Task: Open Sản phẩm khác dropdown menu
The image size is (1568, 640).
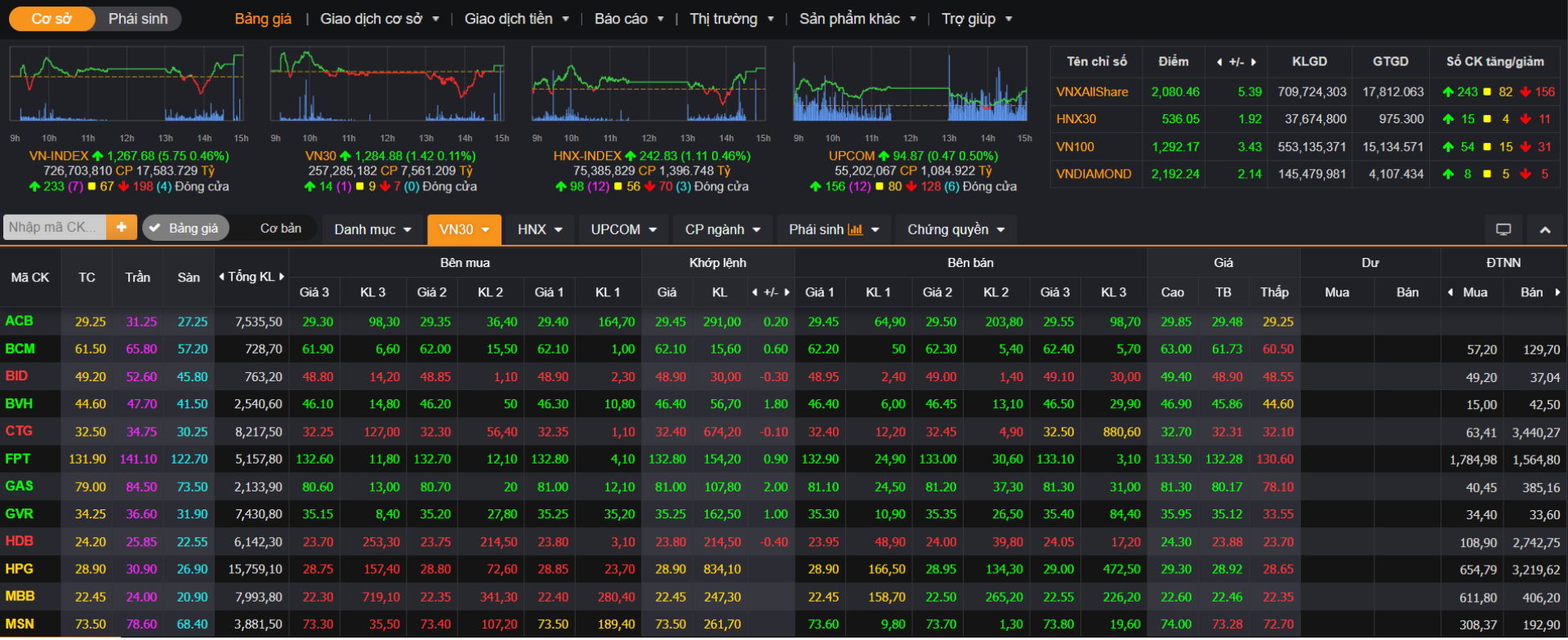Action: point(857,19)
